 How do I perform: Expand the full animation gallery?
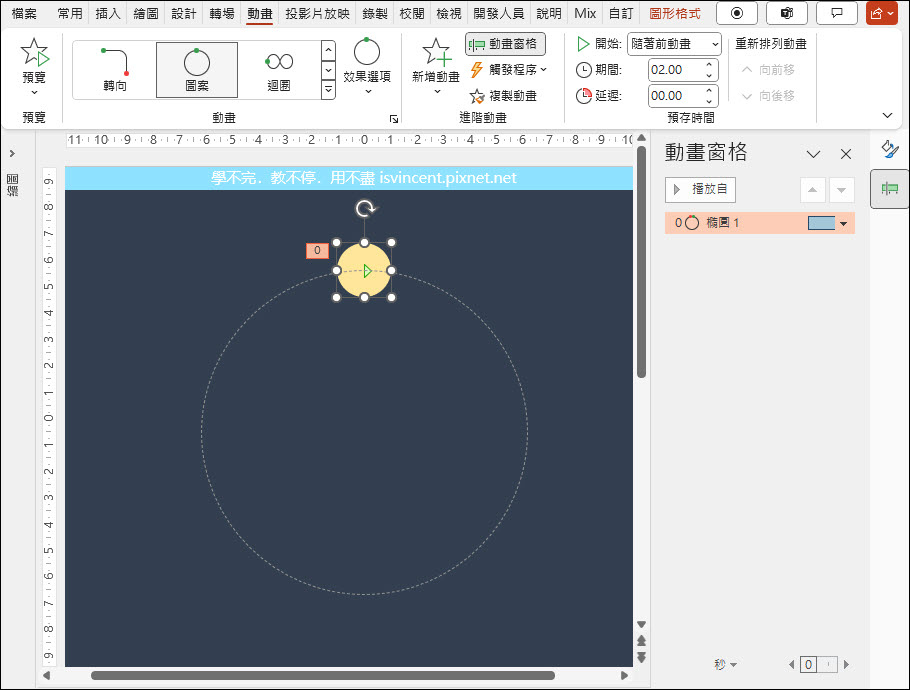pos(328,89)
